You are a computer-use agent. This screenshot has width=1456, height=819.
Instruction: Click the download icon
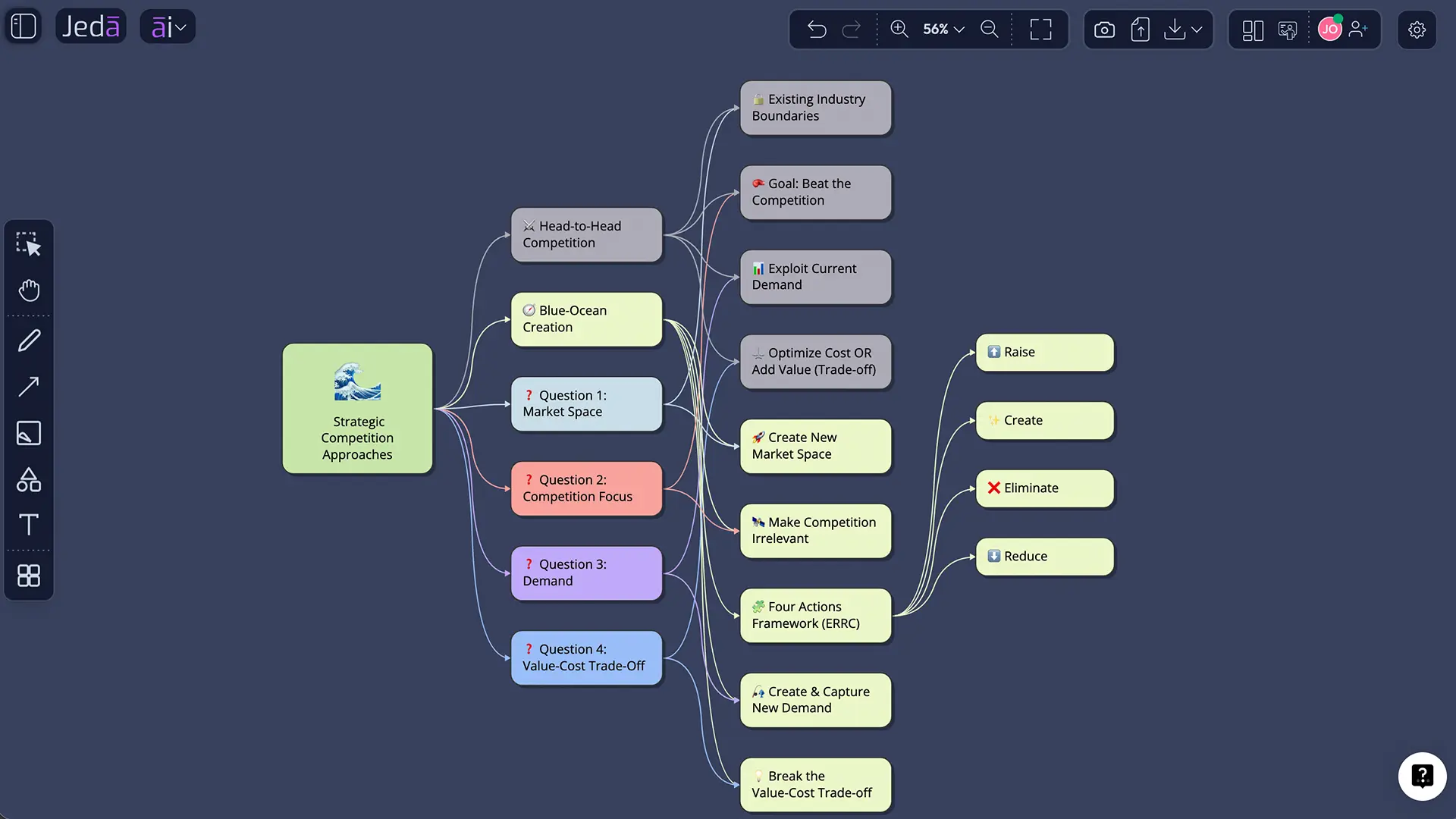point(1174,30)
